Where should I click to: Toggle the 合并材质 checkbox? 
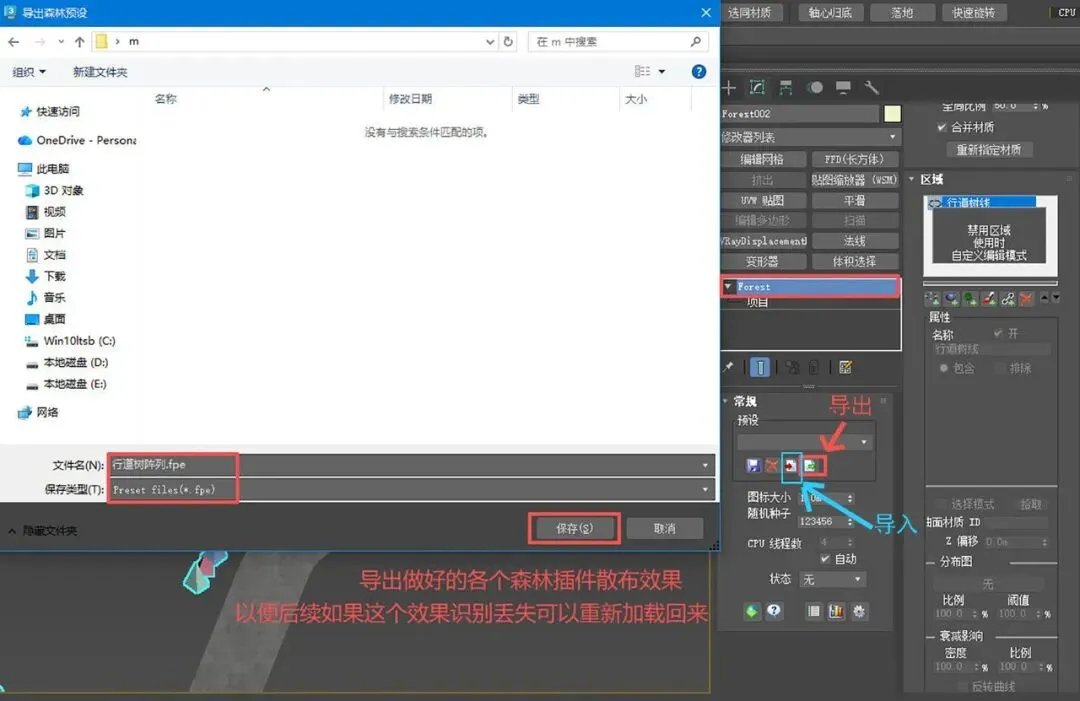[x=941, y=127]
